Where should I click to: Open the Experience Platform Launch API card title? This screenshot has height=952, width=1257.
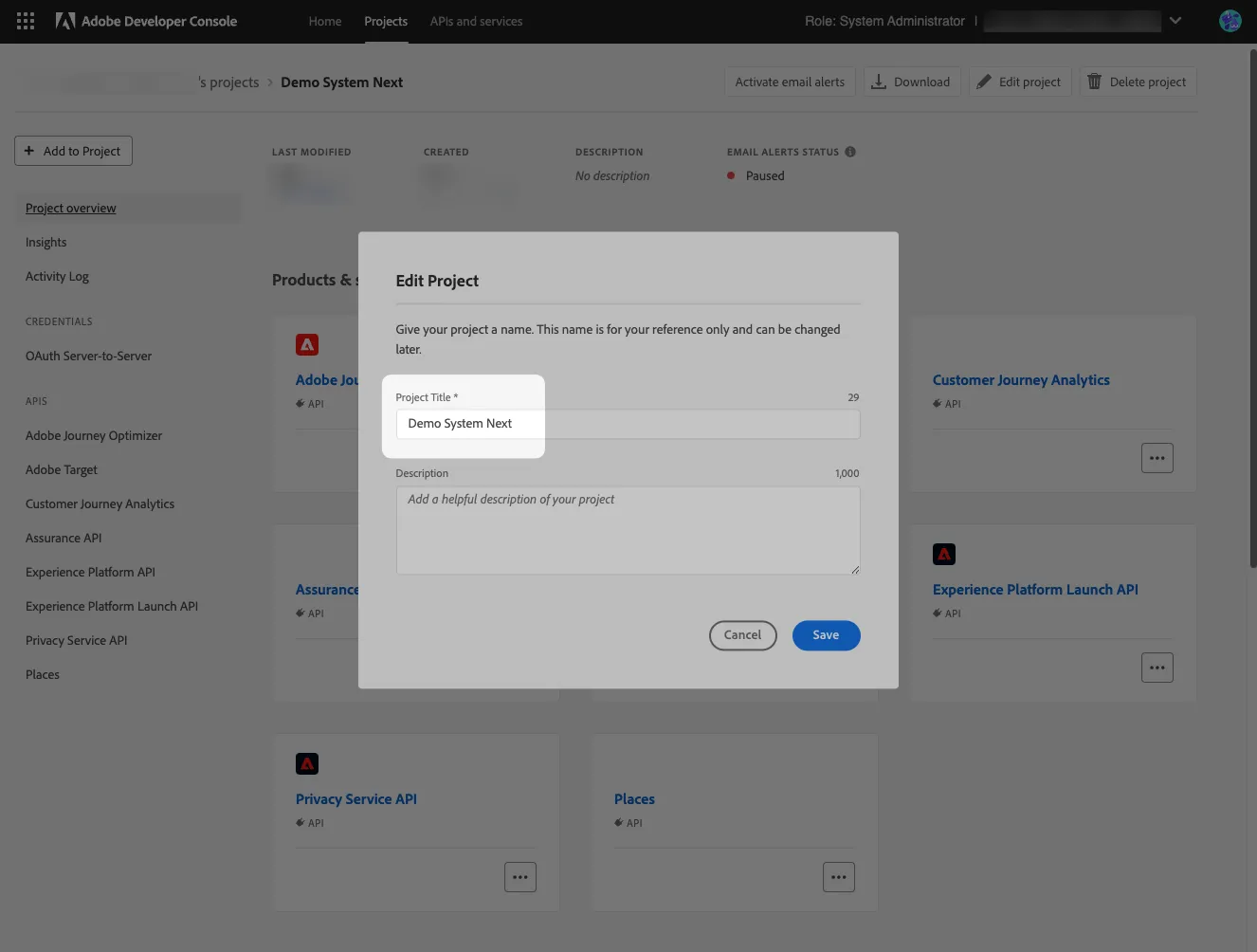(x=1035, y=590)
